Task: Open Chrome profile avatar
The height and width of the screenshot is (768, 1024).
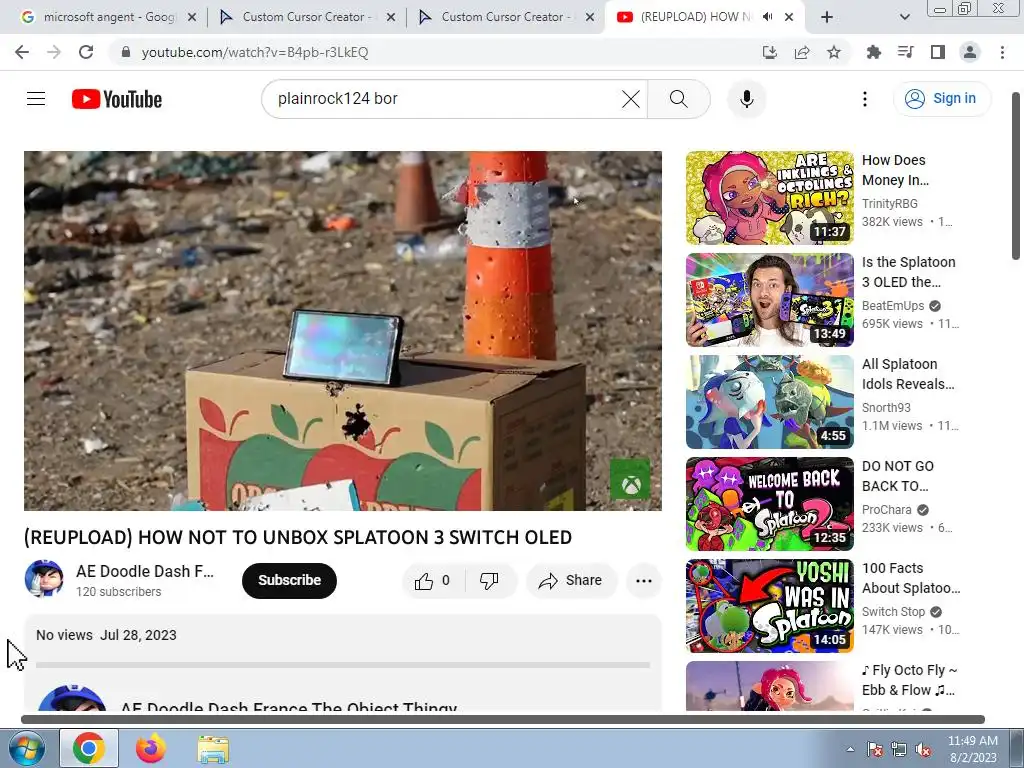Action: coord(970,52)
